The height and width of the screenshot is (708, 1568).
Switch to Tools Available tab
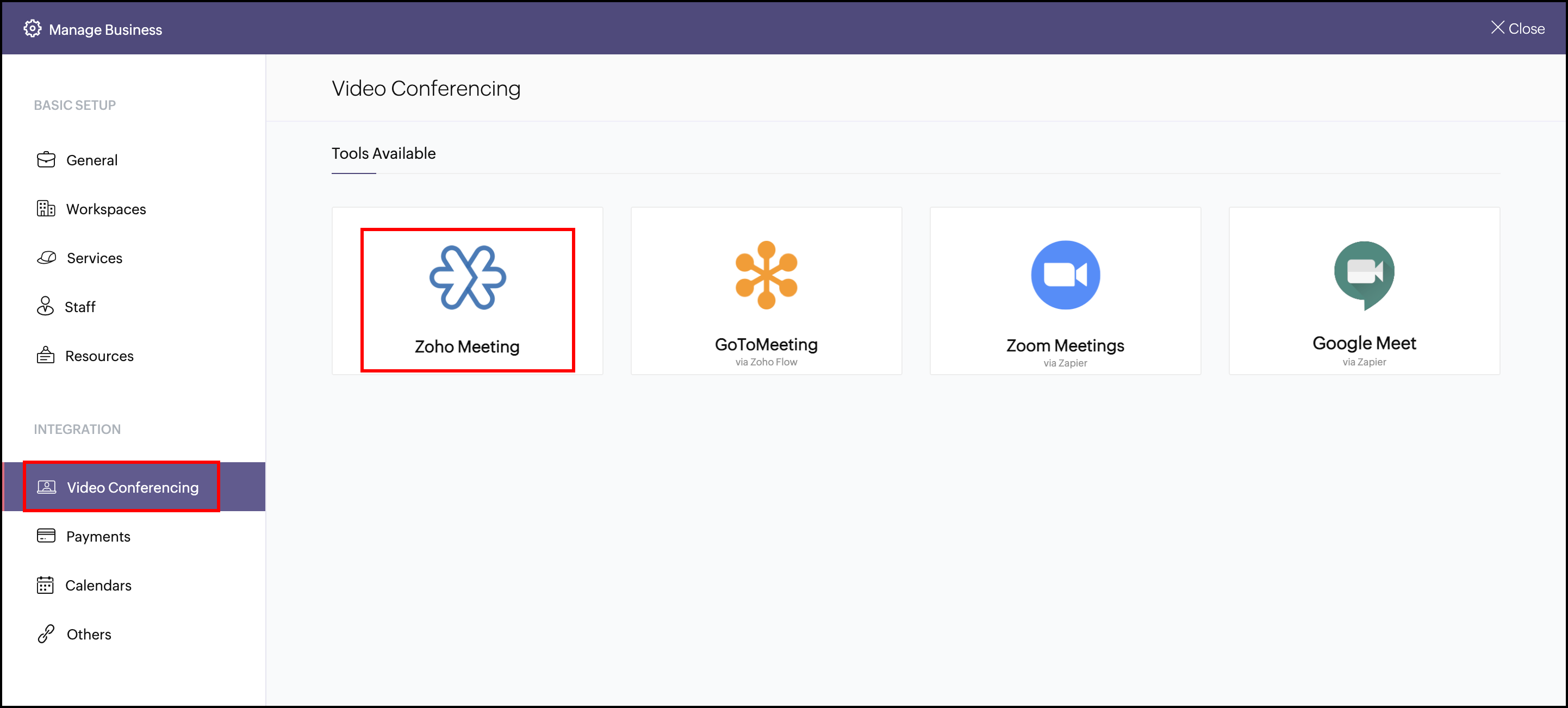coord(383,153)
